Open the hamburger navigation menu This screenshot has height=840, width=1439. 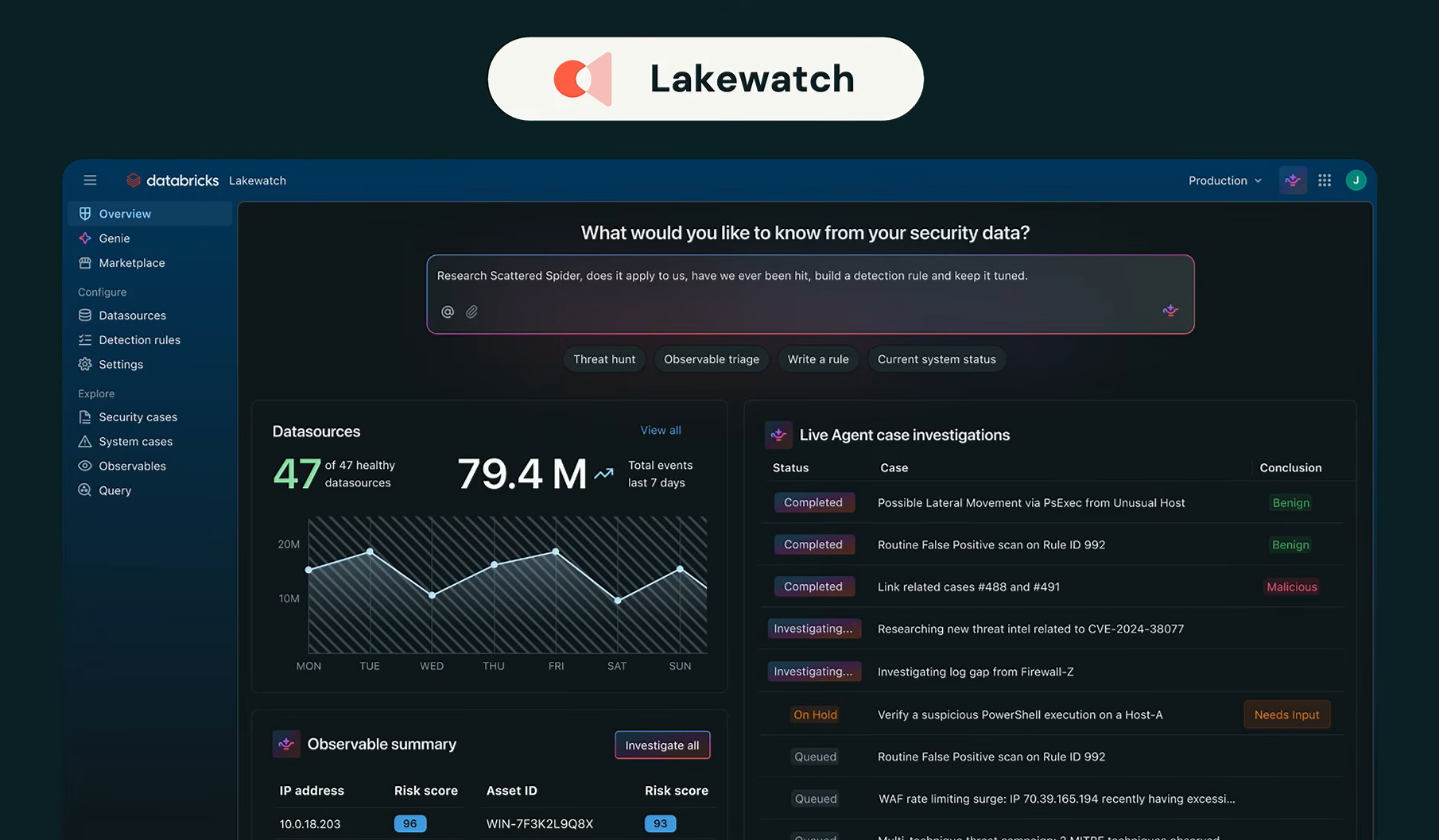(90, 180)
